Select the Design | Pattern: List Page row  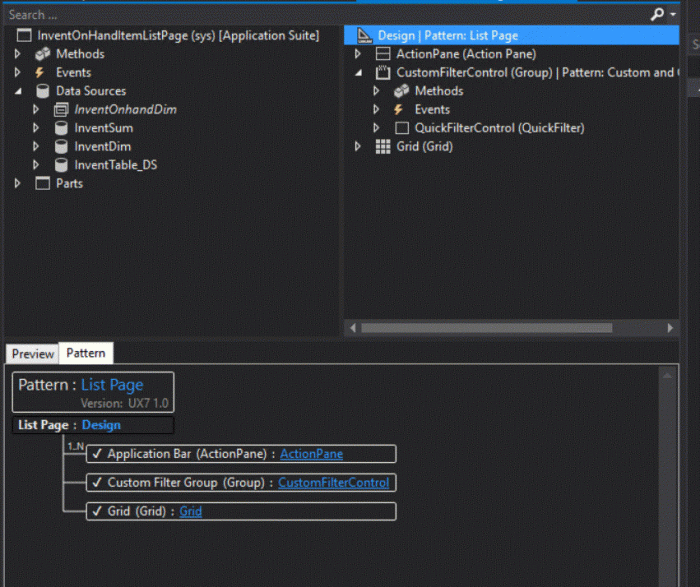coord(512,35)
